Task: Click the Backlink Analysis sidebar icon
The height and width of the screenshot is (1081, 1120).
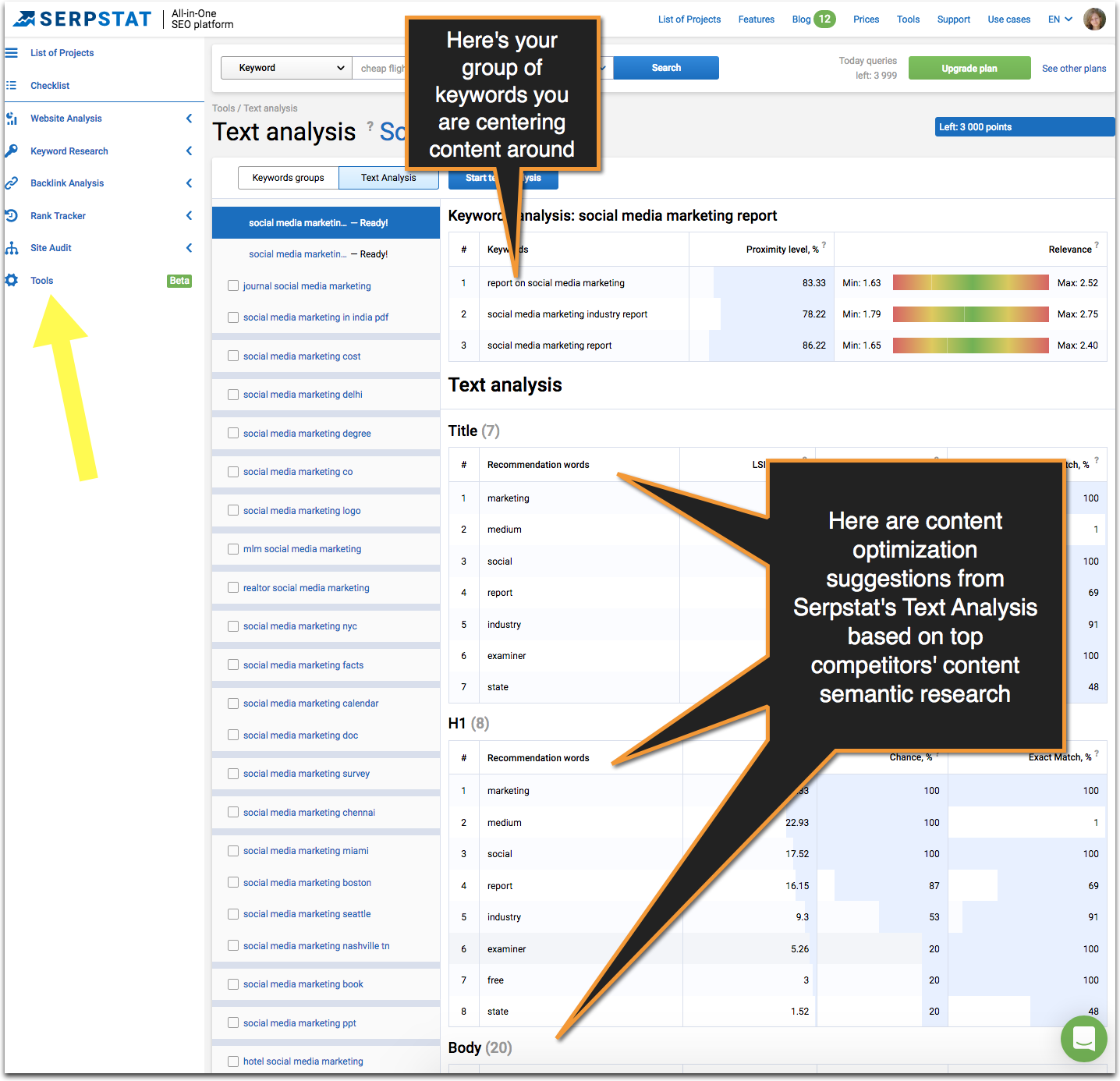Action: point(12,183)
